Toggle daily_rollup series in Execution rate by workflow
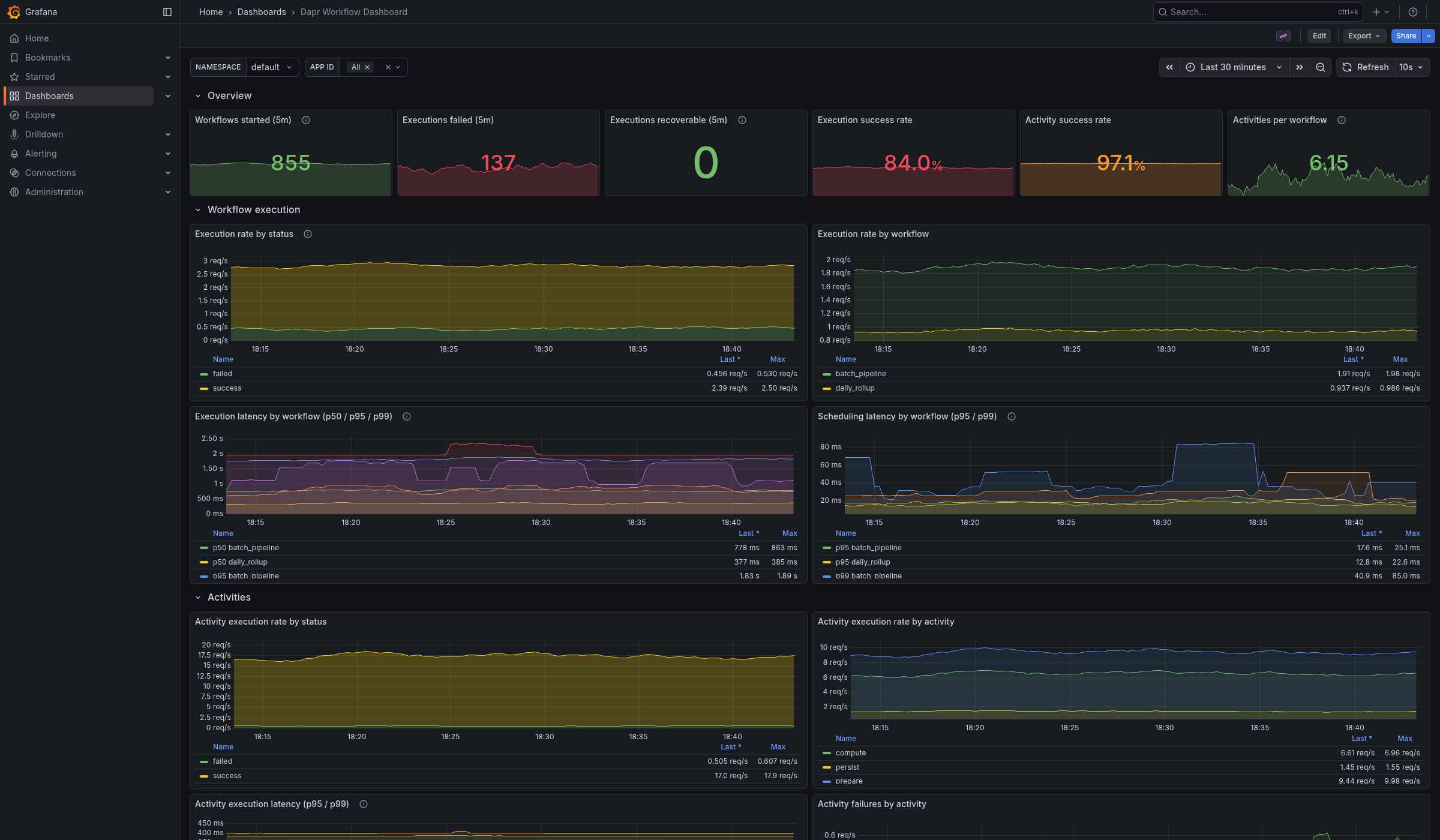 pos(855,388)
